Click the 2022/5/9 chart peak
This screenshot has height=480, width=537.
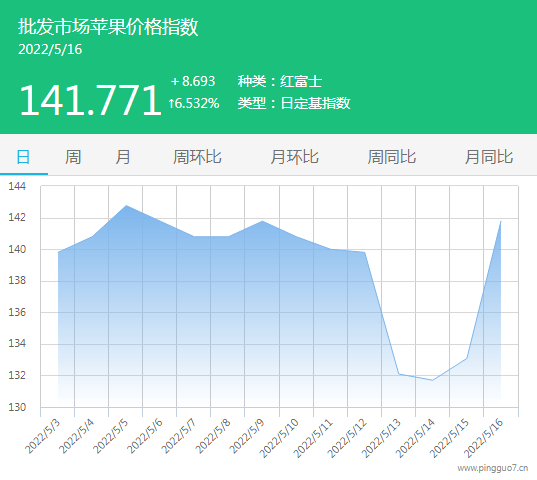pos(262,221)
